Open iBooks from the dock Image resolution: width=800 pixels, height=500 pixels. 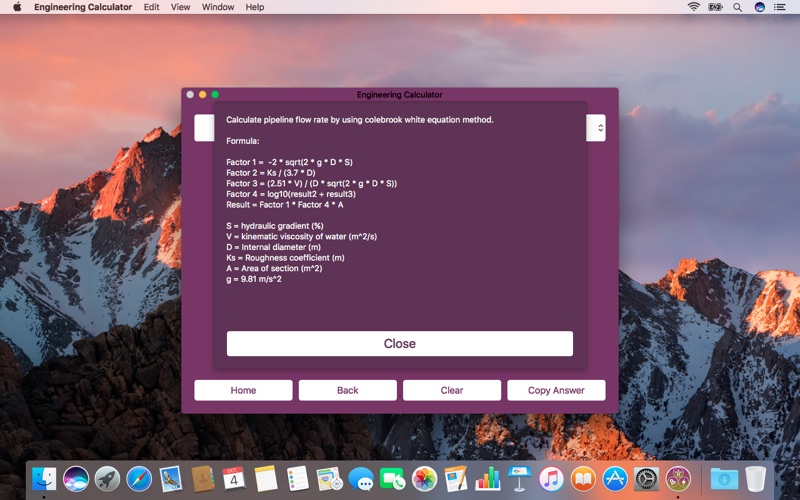[583, 479]
